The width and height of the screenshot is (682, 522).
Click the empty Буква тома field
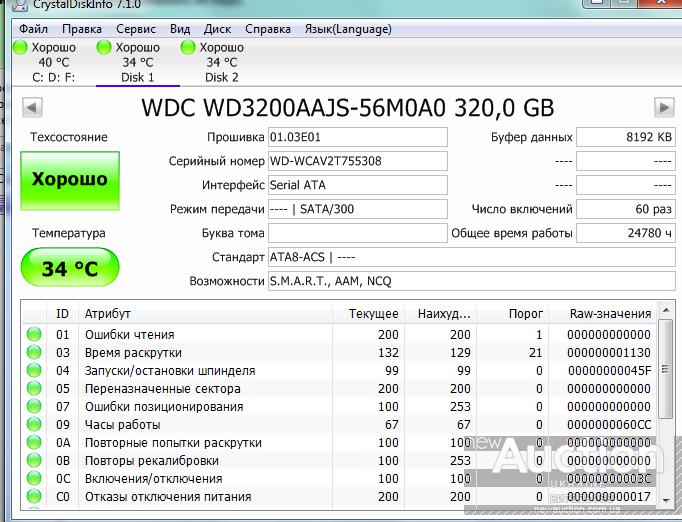click(358, 233)
